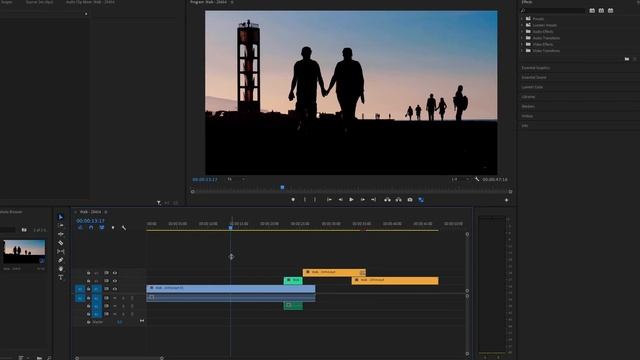Click the Extract button
640x360 pixels.
[398, 200]
